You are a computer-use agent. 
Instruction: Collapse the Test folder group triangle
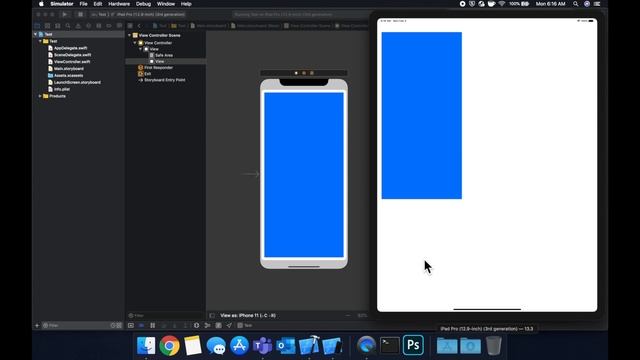click(40, 41)
